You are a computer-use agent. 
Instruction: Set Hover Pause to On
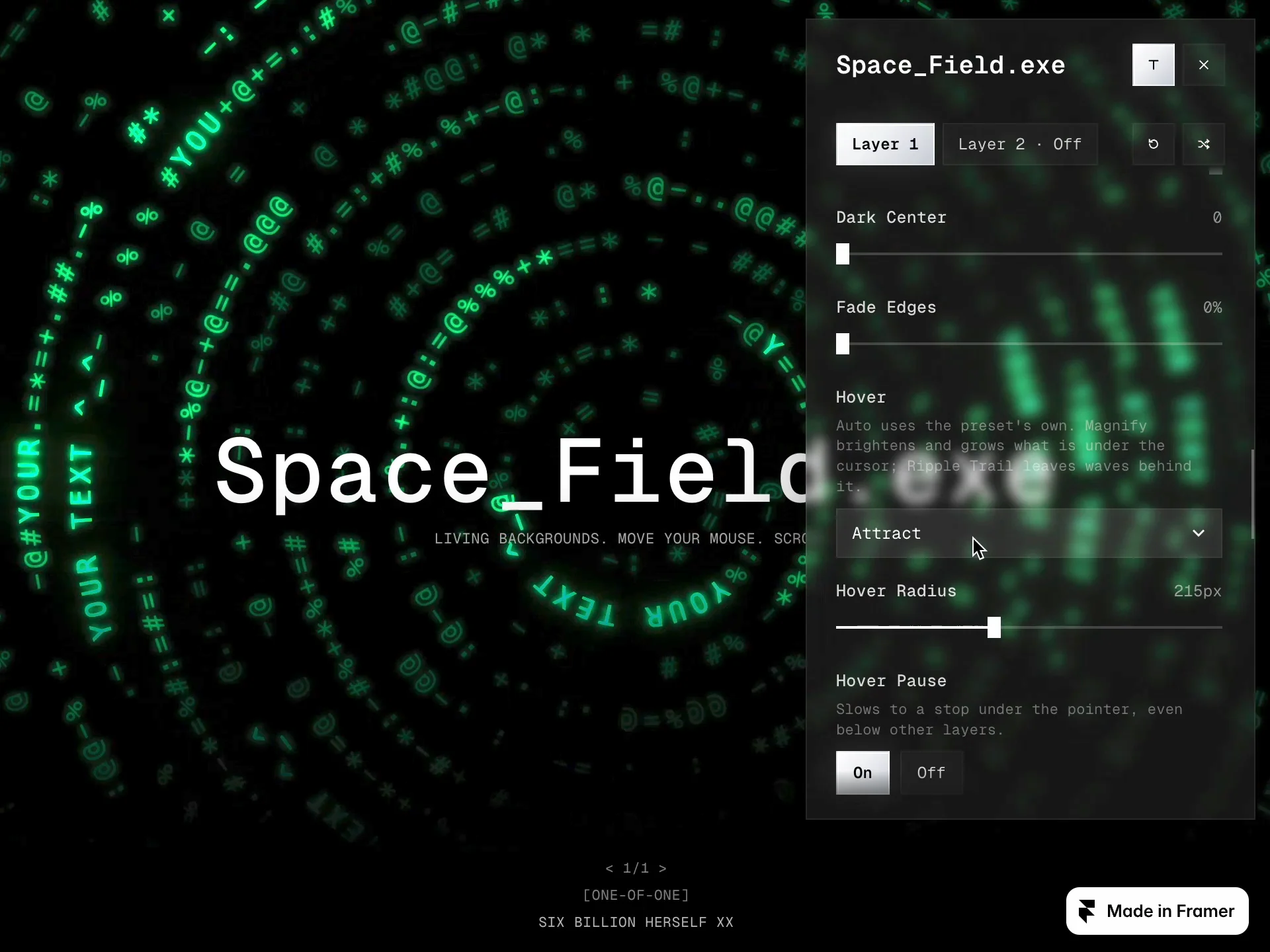pos(863,772)
